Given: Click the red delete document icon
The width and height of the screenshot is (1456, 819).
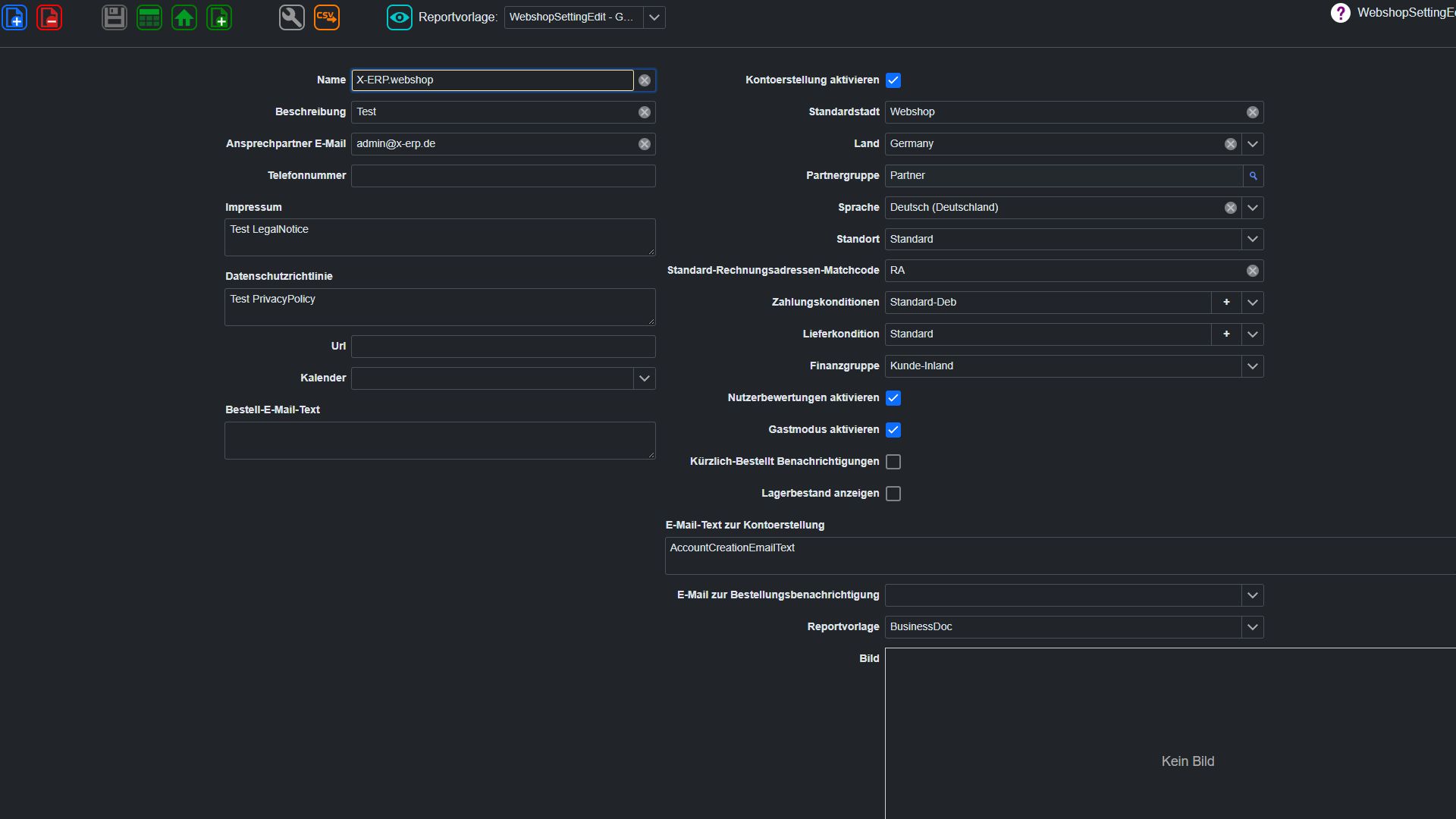Looking at the screenshot, I should (49, 17).
